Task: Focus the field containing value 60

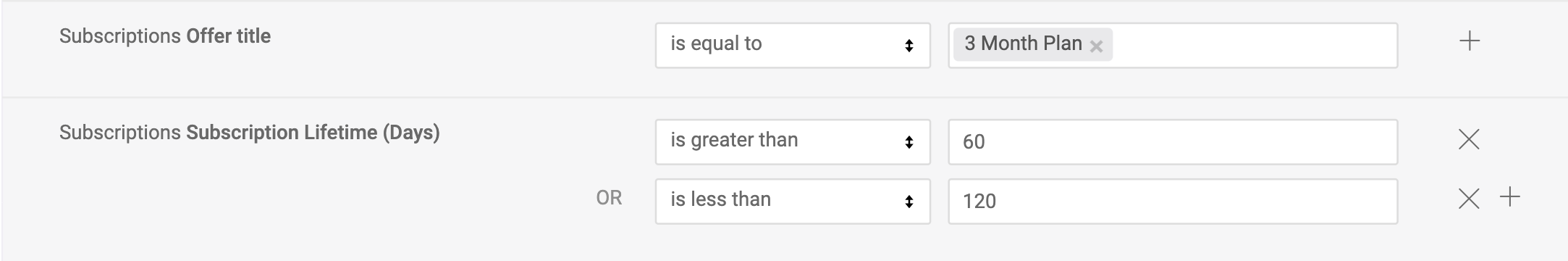Action: (1173, 142)
